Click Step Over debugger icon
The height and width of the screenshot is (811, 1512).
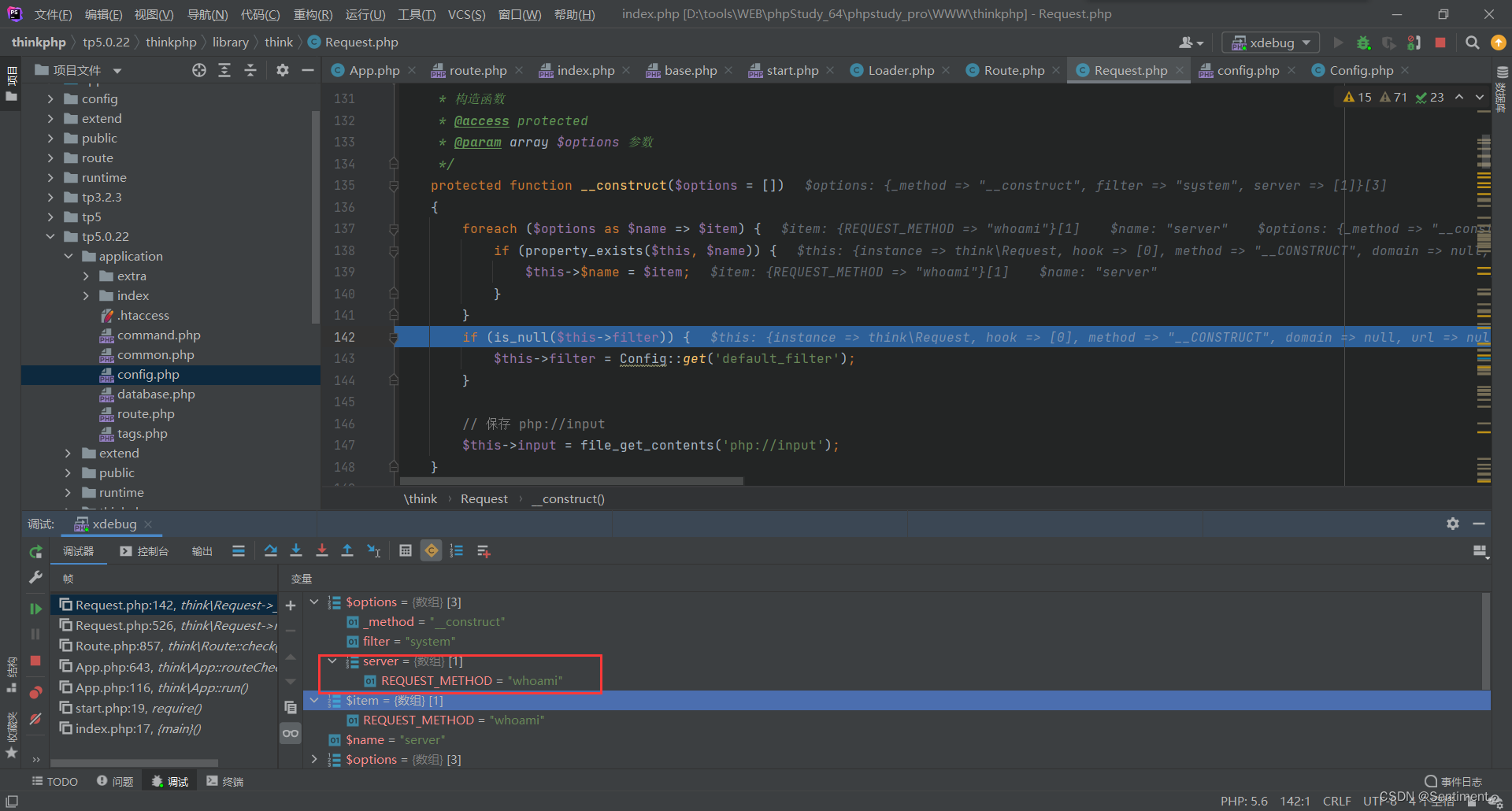click(x=270, y=551)
